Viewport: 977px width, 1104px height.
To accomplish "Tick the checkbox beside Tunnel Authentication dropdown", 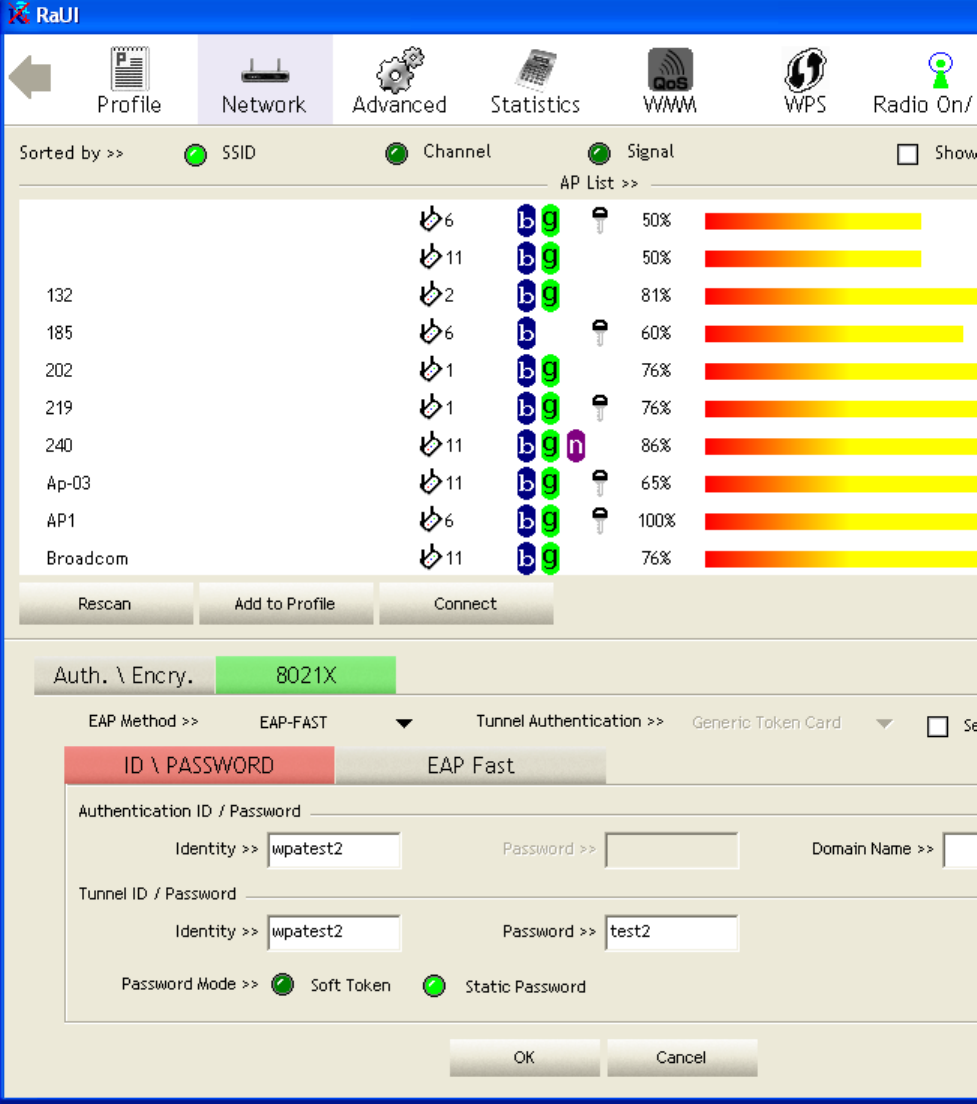I will [x=938, y=726].
